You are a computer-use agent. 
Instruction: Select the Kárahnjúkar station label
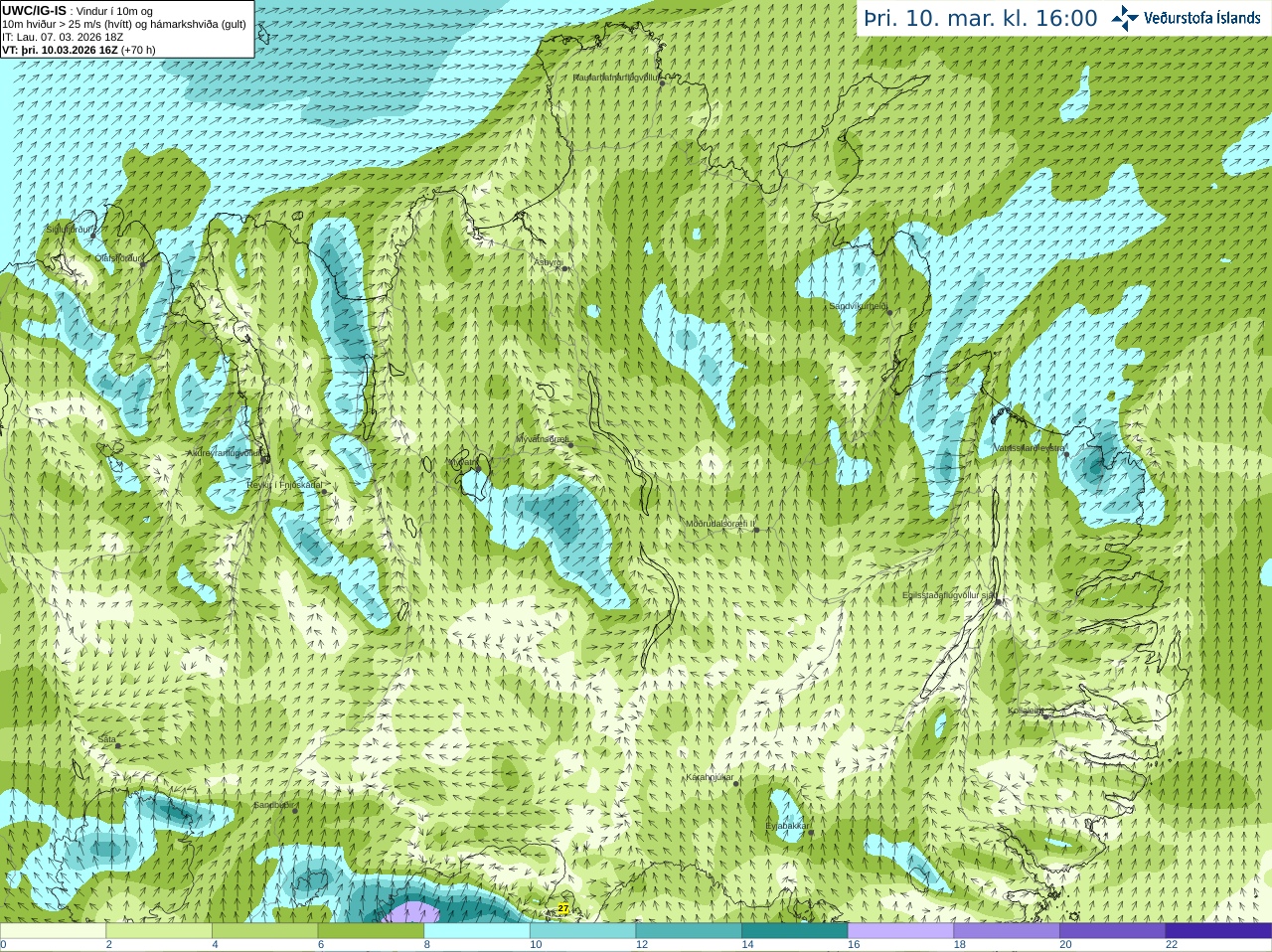pyautogui.click(x=710, y=777)
